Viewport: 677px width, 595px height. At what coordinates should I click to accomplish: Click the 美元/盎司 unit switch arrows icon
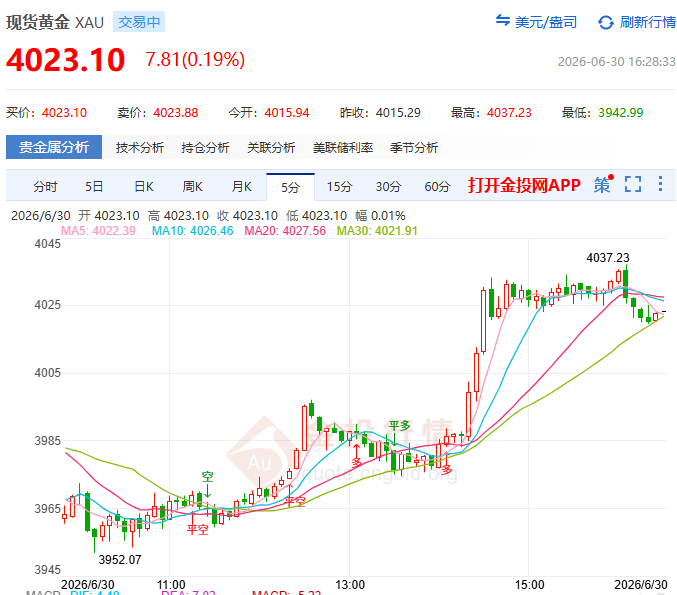tap(503, 20)
